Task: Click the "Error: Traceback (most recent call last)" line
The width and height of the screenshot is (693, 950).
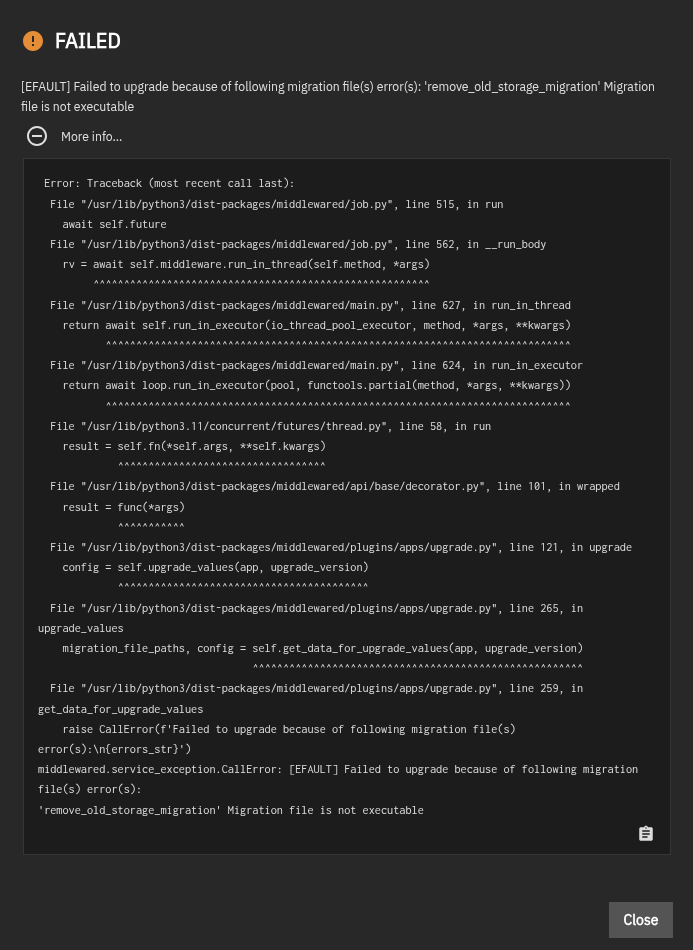Action: click(x=169, y=183)
